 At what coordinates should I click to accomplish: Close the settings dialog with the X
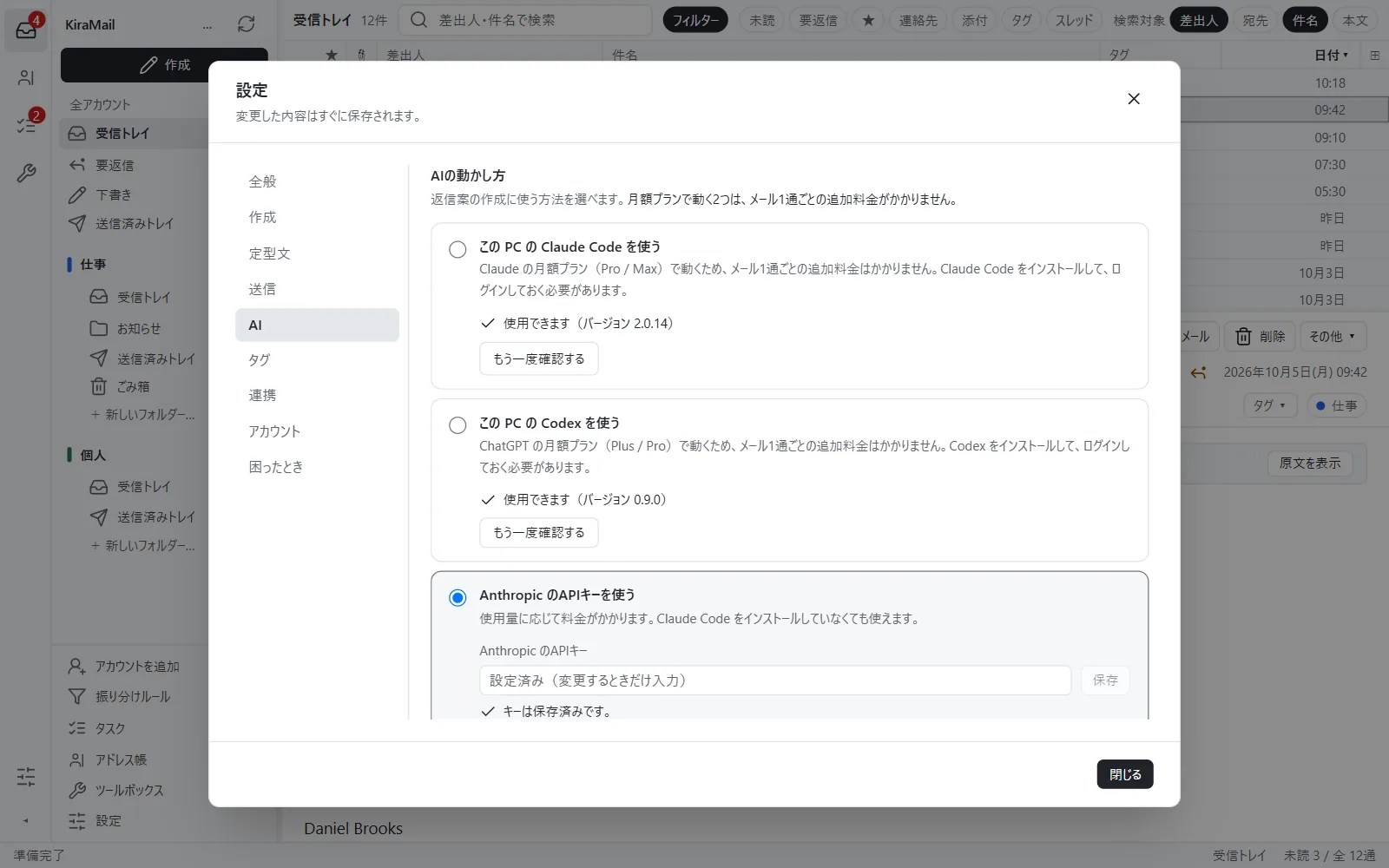tap(1134, 99)
